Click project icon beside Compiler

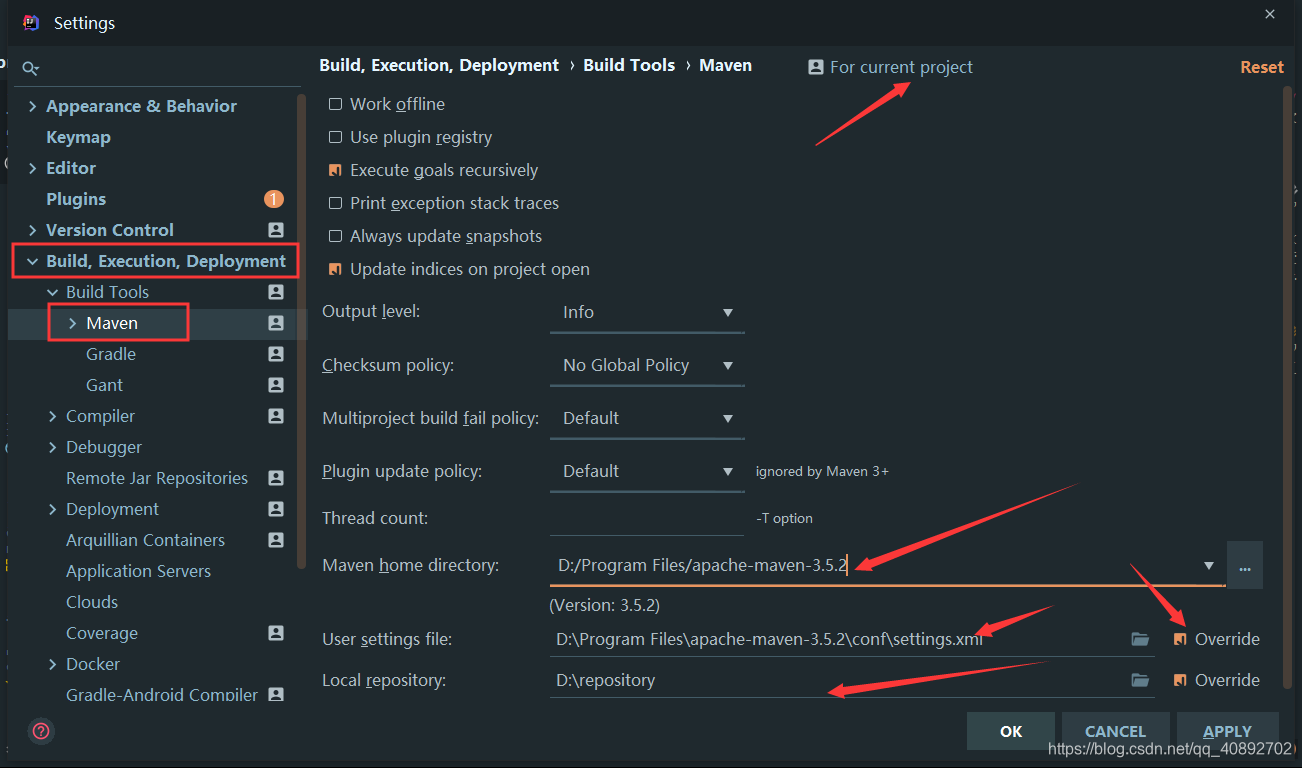[x=276, y=416]
